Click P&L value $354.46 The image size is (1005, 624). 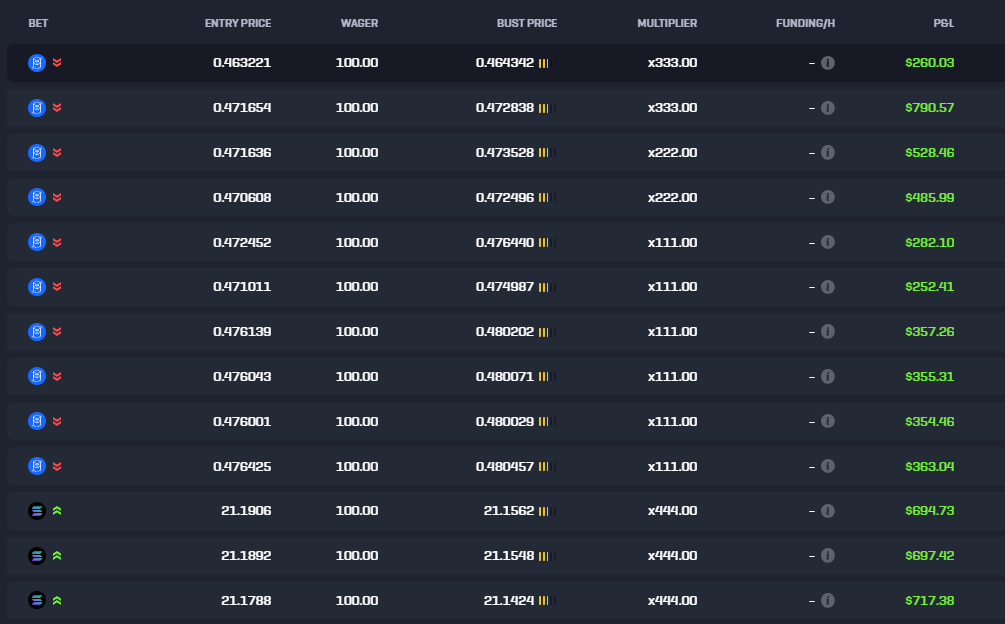coord(929,421)
